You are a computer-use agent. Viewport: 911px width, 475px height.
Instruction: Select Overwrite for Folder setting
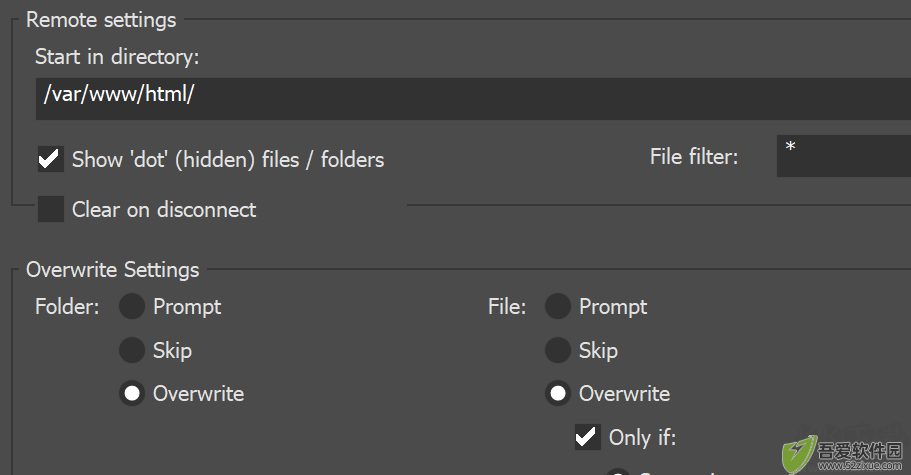(132, 394)
